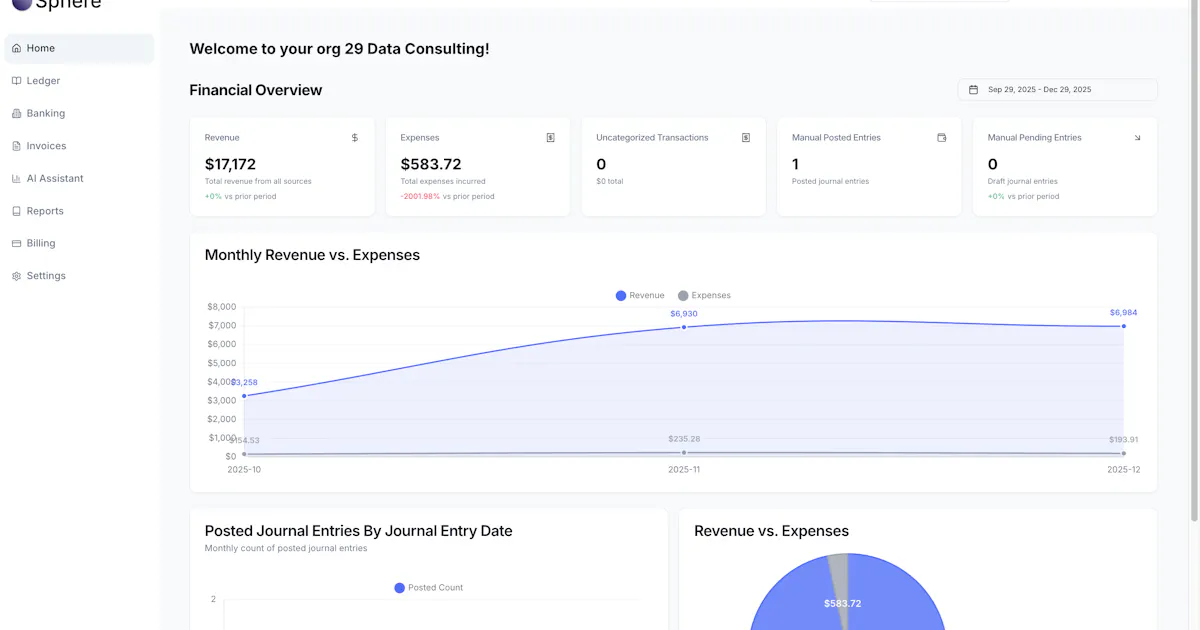Click the arrow icon on Manual Pending Entries
The image size is (1200, 630).
coord(1137,138)
